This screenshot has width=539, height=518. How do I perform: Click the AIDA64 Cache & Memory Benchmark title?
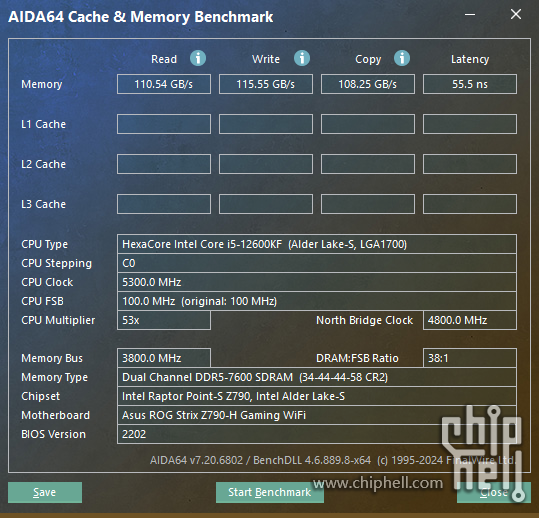tap(141, 17)
